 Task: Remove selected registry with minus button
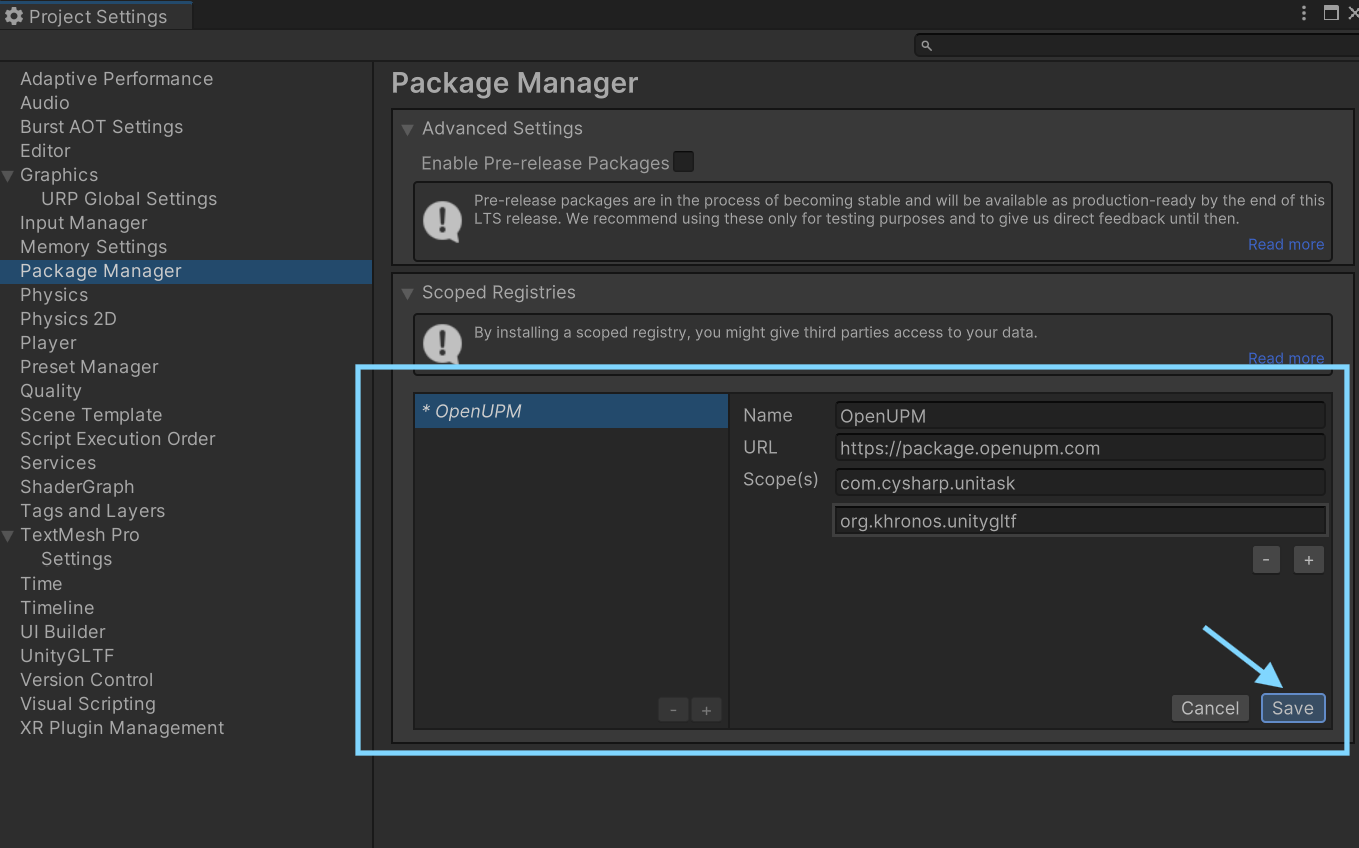(x=673, y=710)
